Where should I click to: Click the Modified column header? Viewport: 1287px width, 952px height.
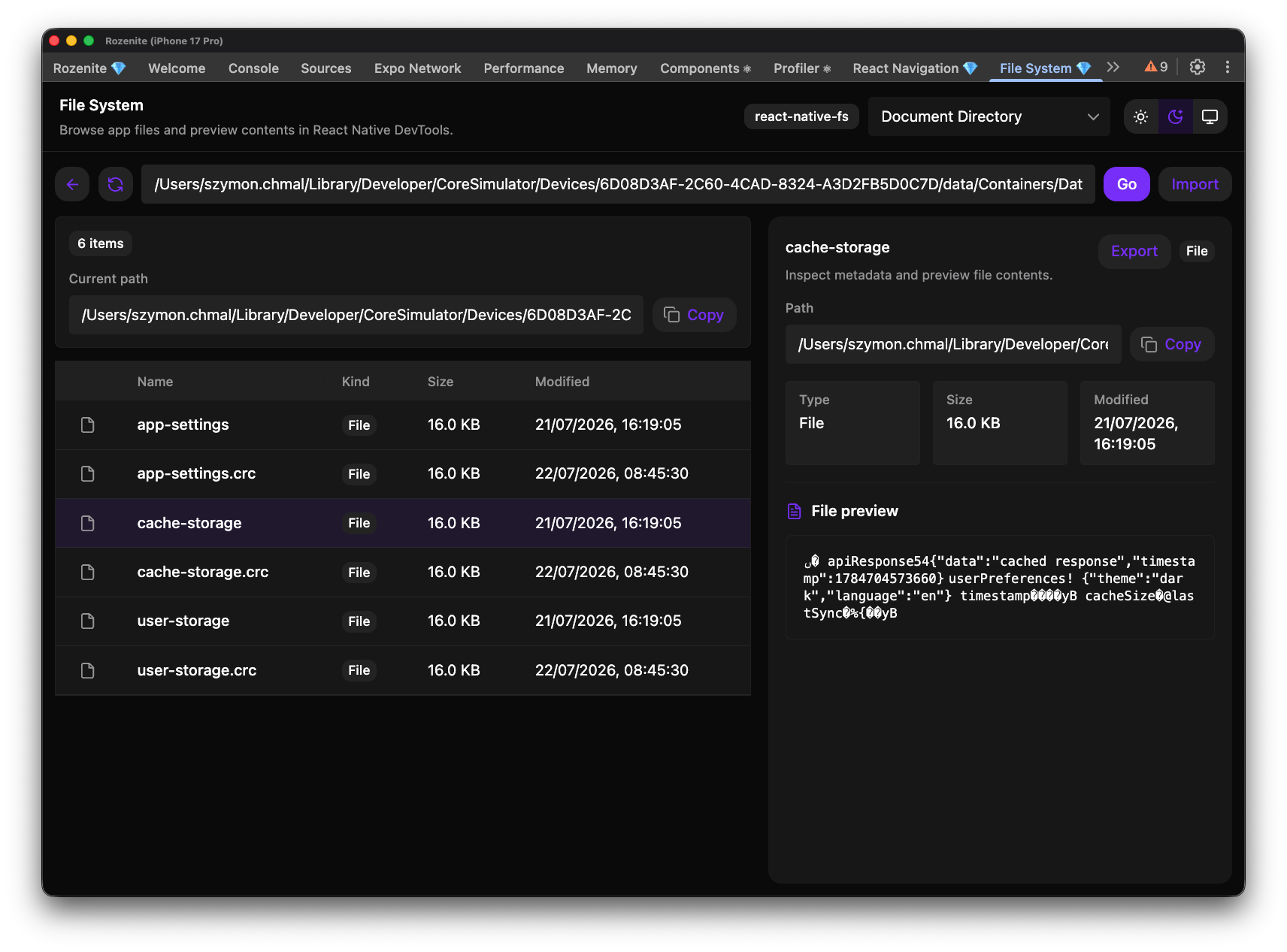562,382
